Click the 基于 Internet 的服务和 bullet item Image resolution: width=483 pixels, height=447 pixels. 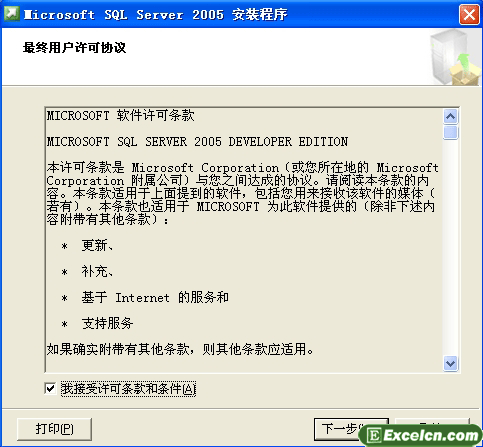click(155, 297)
